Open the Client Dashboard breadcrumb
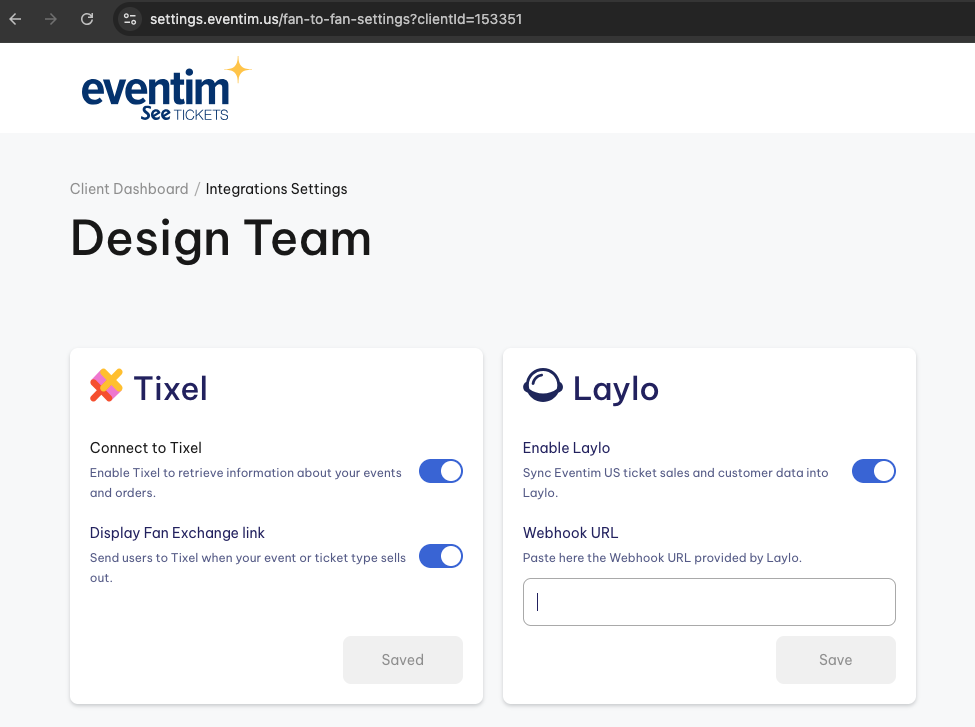 point(129,189)
